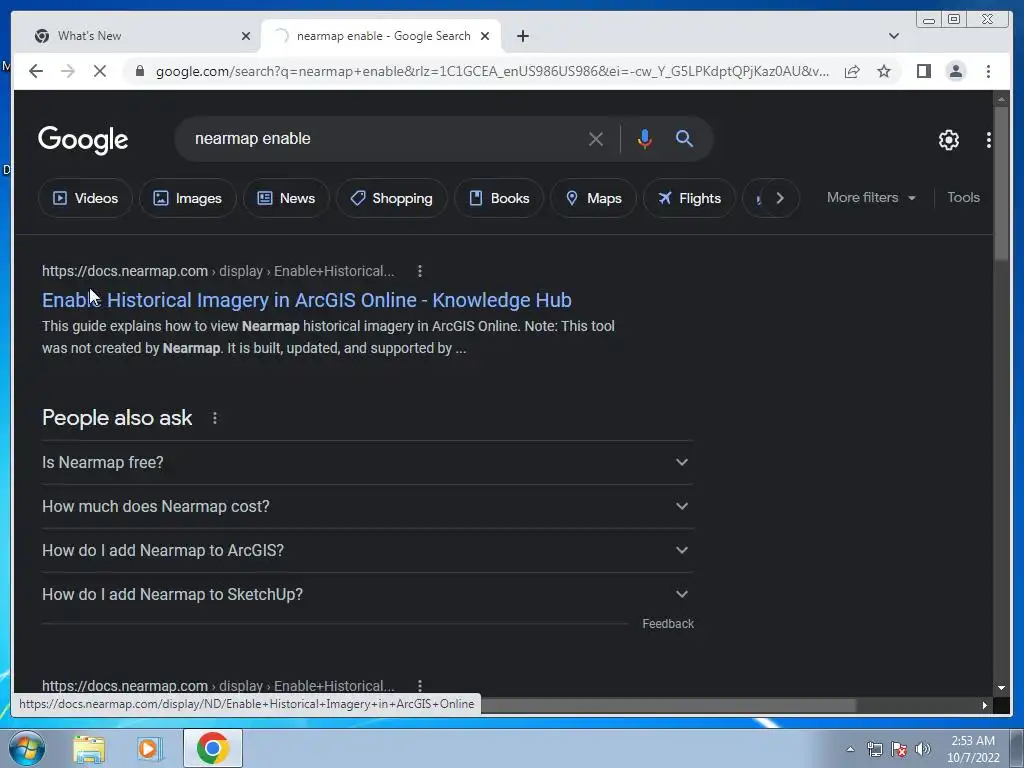Click inside the nearmap enable search field

(x=385, y=138)
